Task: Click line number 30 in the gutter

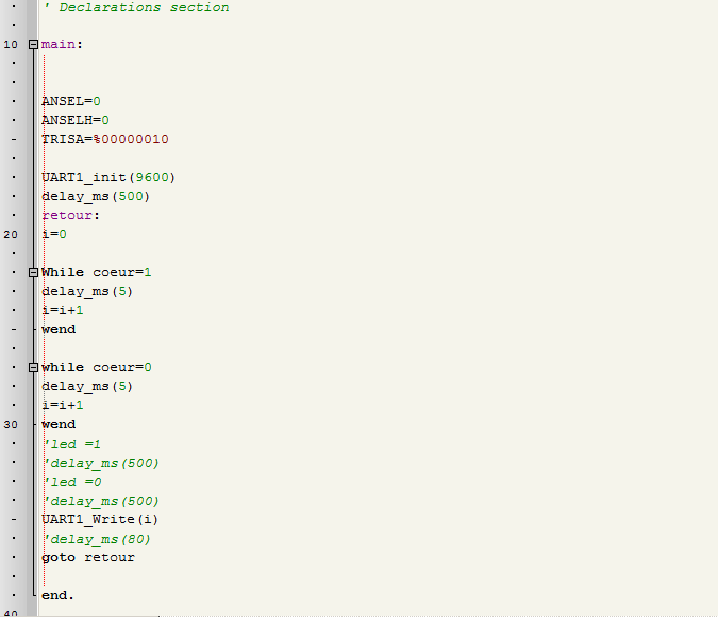Action: [11, 424]
